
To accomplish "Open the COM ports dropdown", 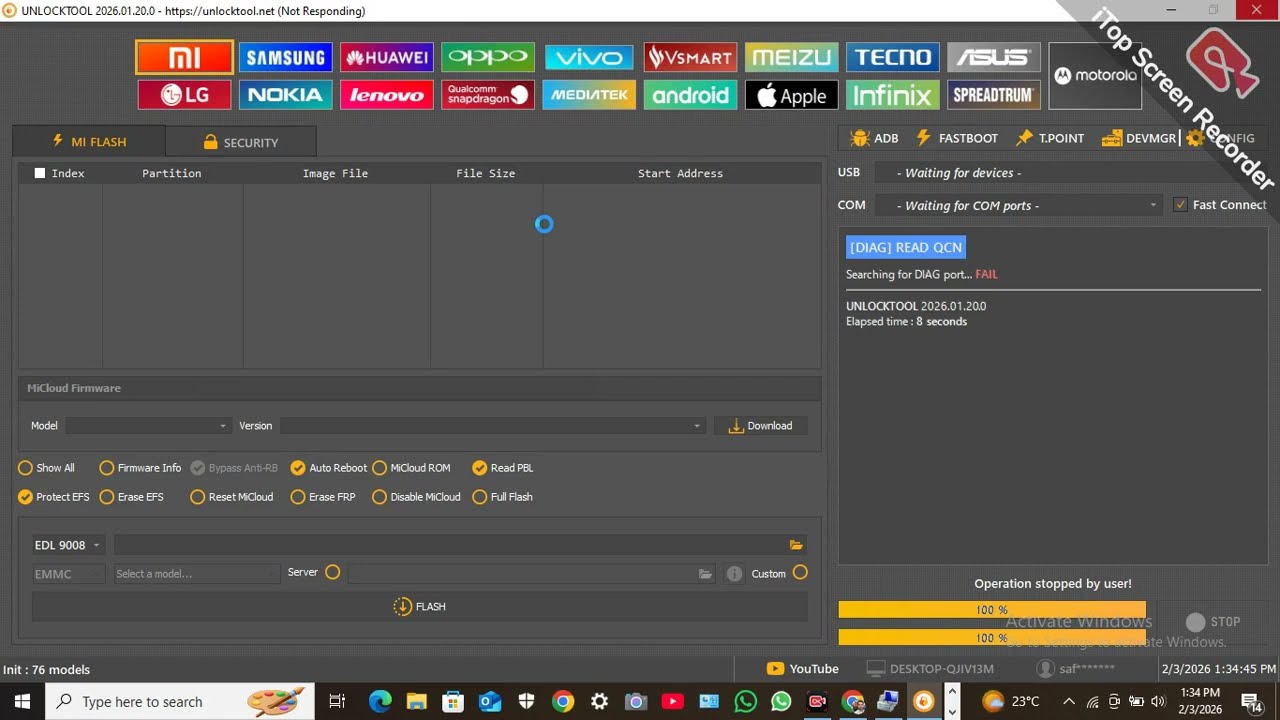I will pos(1020,205).
